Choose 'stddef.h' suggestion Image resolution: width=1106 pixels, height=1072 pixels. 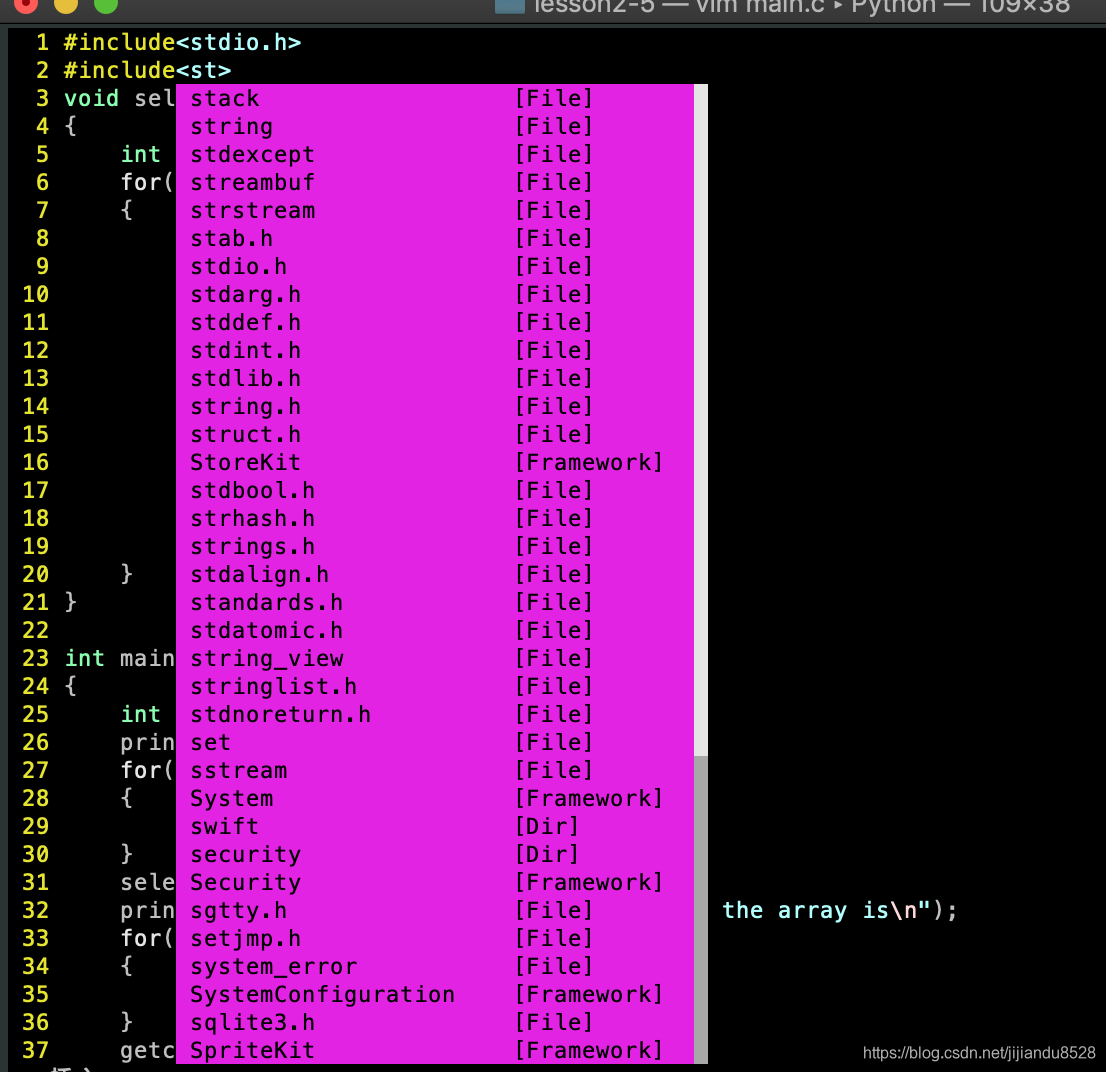pyautogui.click(x=434, y=322)
